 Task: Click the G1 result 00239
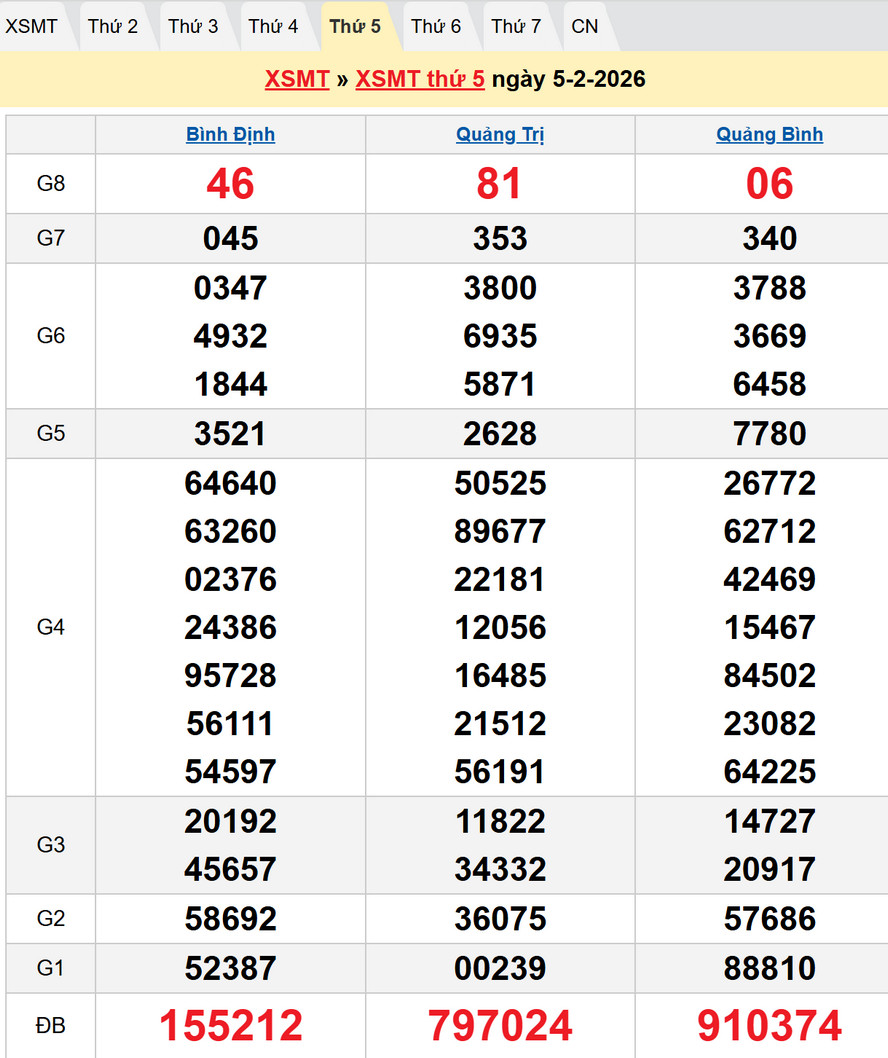click(500, 968)
